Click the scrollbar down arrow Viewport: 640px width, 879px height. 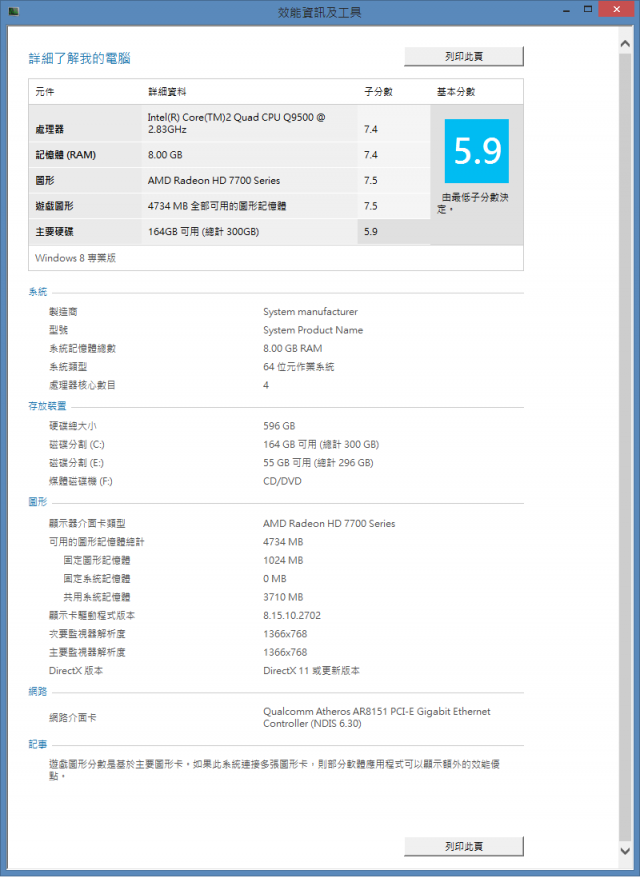(625, 851)
